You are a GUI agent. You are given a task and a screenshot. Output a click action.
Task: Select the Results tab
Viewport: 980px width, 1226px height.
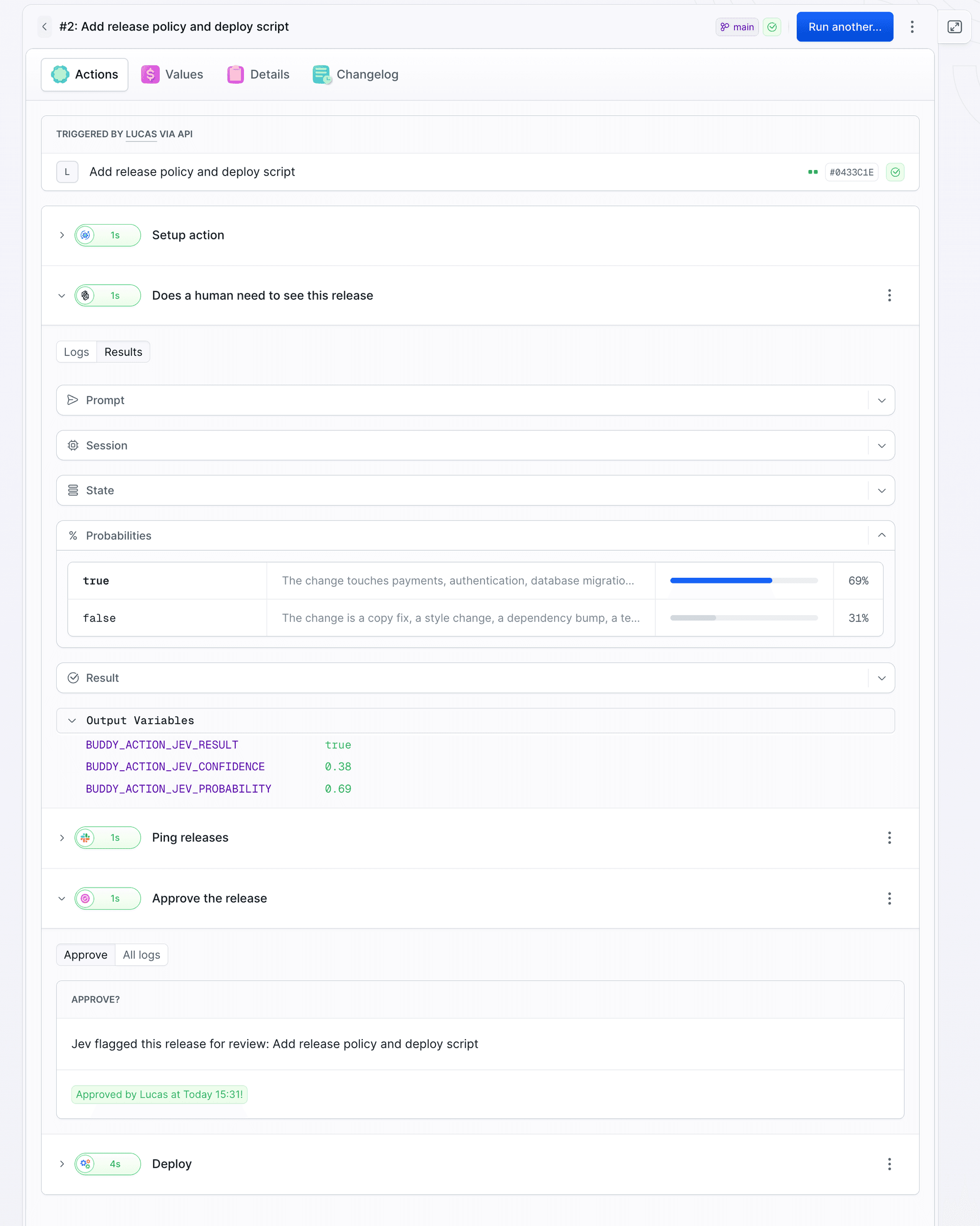(124, 352)
